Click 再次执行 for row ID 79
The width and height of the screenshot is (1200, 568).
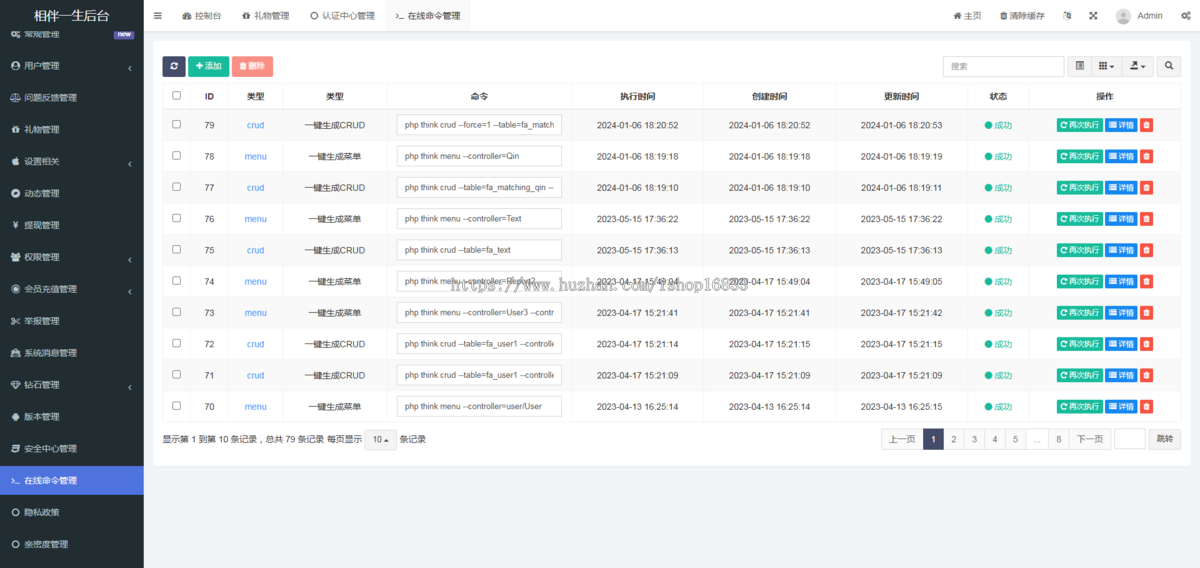pos(1080,125)
